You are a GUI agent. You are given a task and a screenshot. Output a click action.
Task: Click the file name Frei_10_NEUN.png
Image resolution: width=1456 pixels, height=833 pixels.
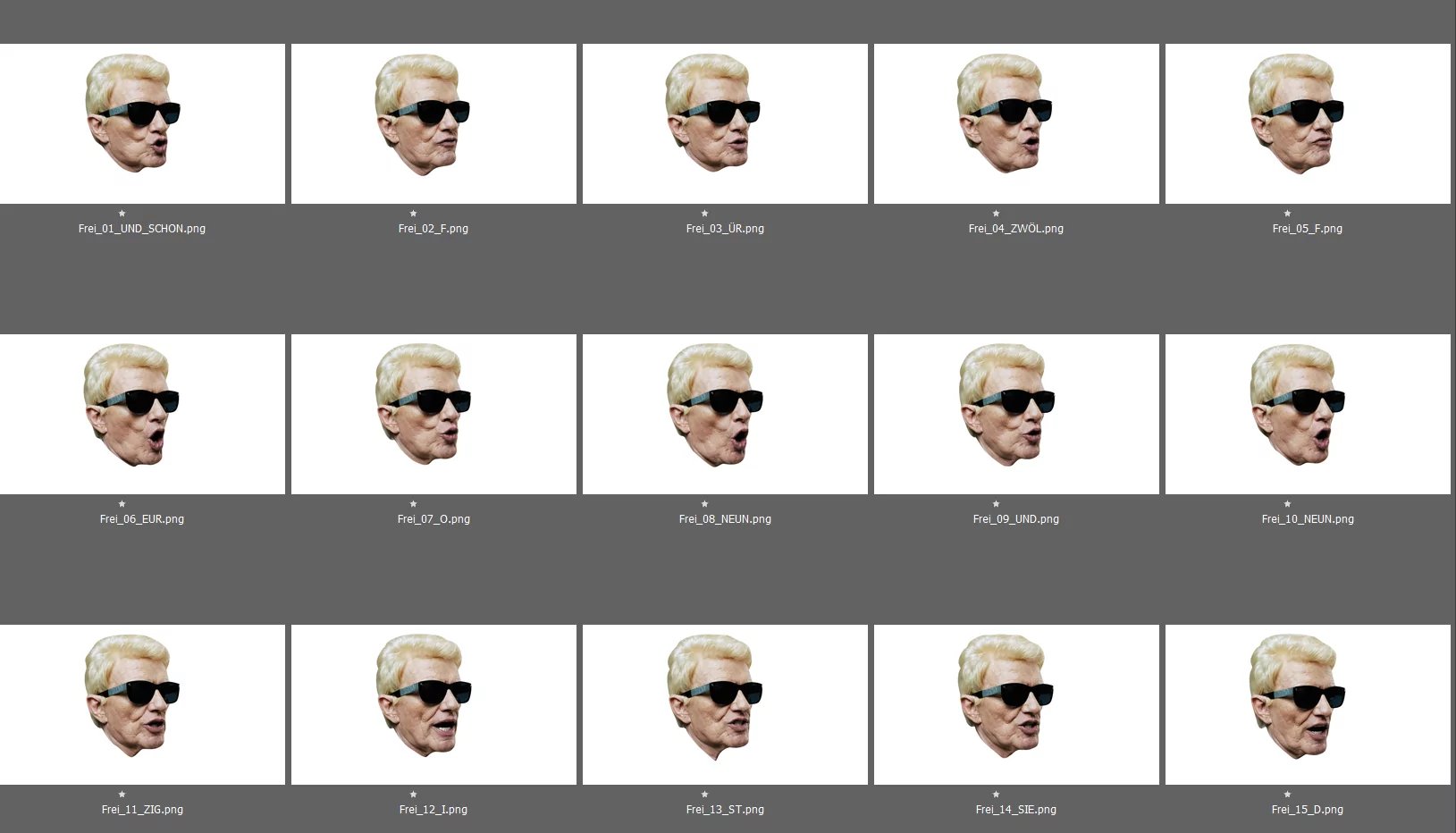pyautogui.click(x=1308, y=519)
